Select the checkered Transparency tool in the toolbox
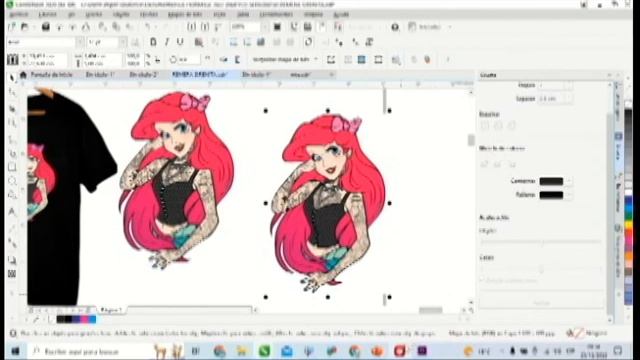The image size is (640, 360). (12, 274)
